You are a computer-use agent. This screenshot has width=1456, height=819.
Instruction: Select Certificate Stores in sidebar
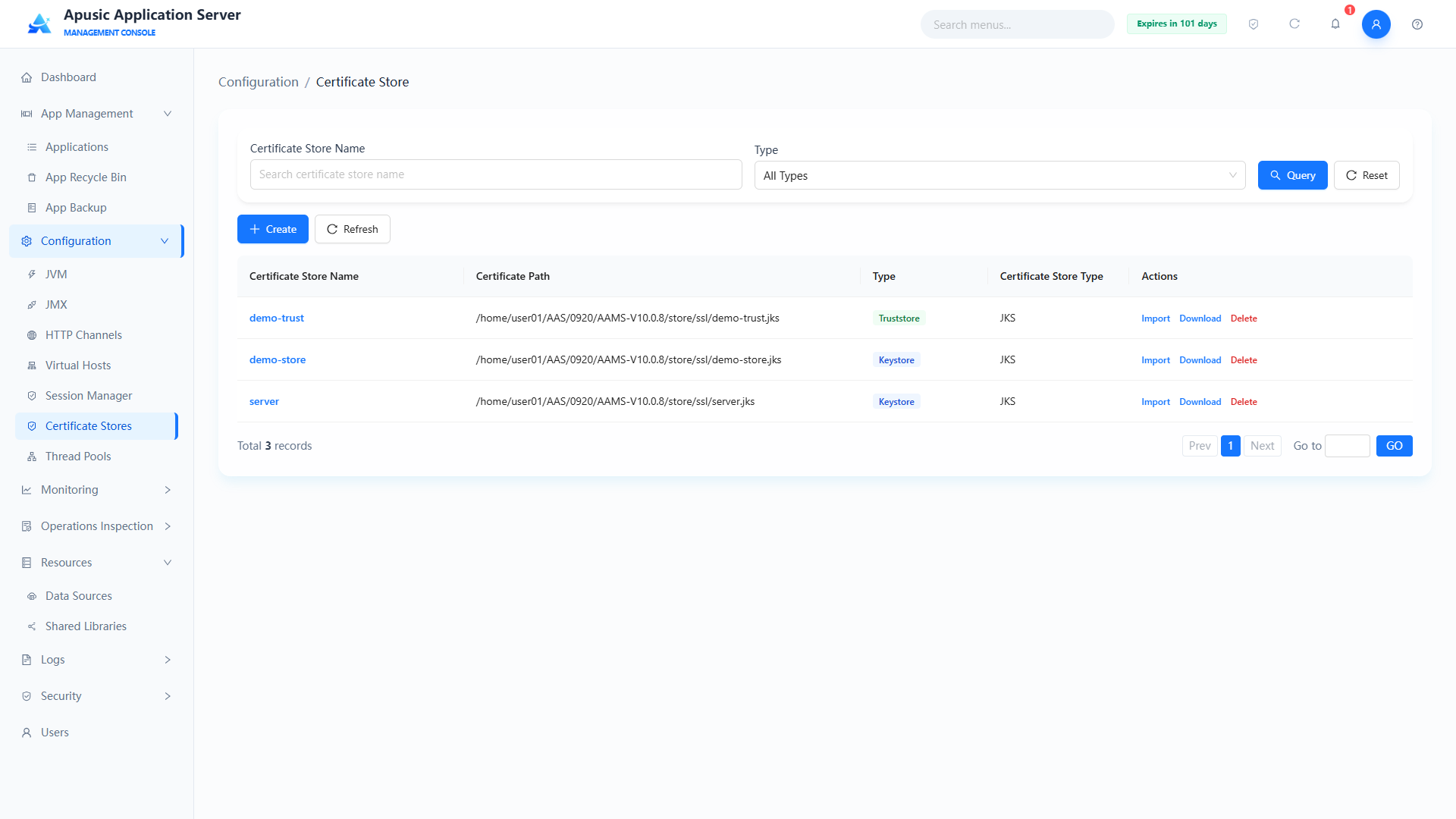point(97,426)
